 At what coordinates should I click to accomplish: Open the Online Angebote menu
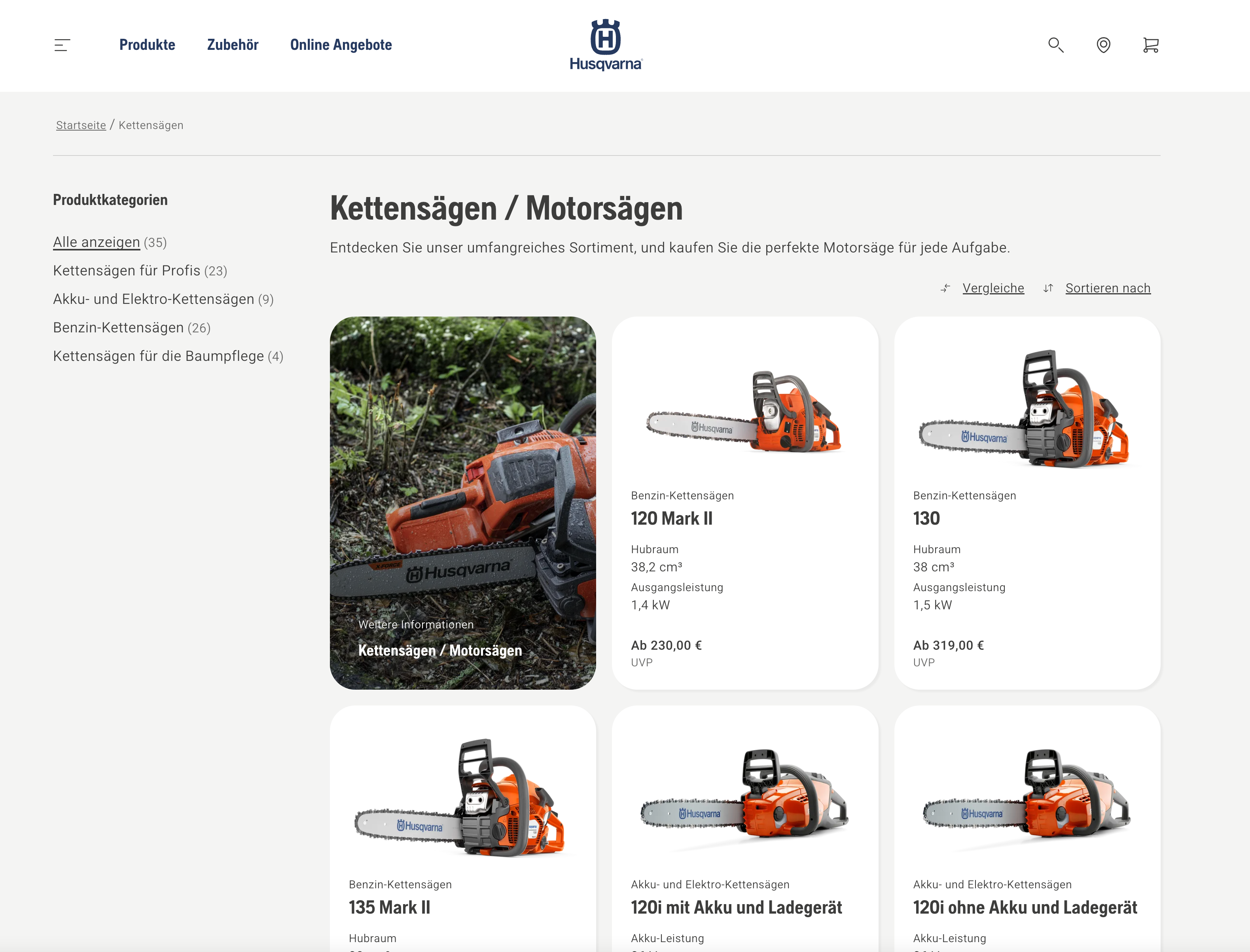click(x=341, y=45)
